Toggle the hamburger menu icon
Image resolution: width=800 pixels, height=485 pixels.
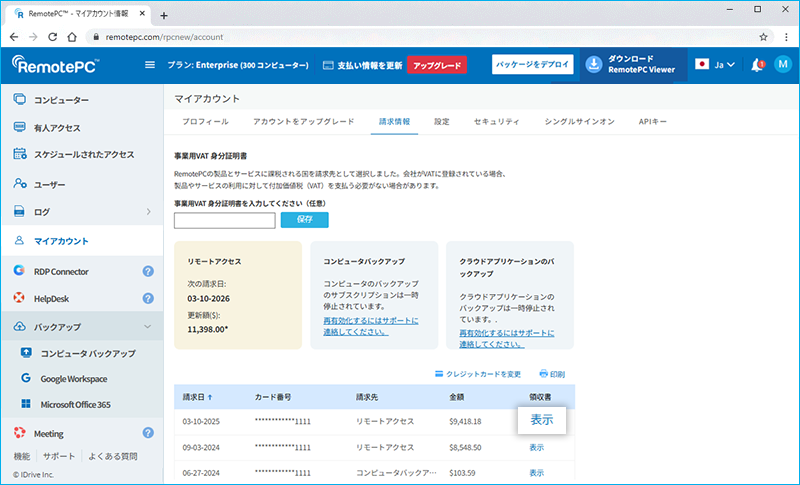click(149, 65)
